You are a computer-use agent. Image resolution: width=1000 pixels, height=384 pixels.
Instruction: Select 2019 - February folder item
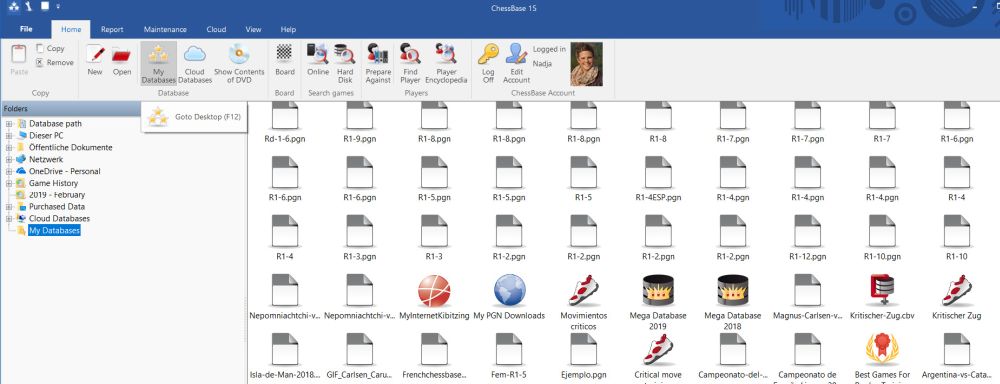click(x=57, y=195)
